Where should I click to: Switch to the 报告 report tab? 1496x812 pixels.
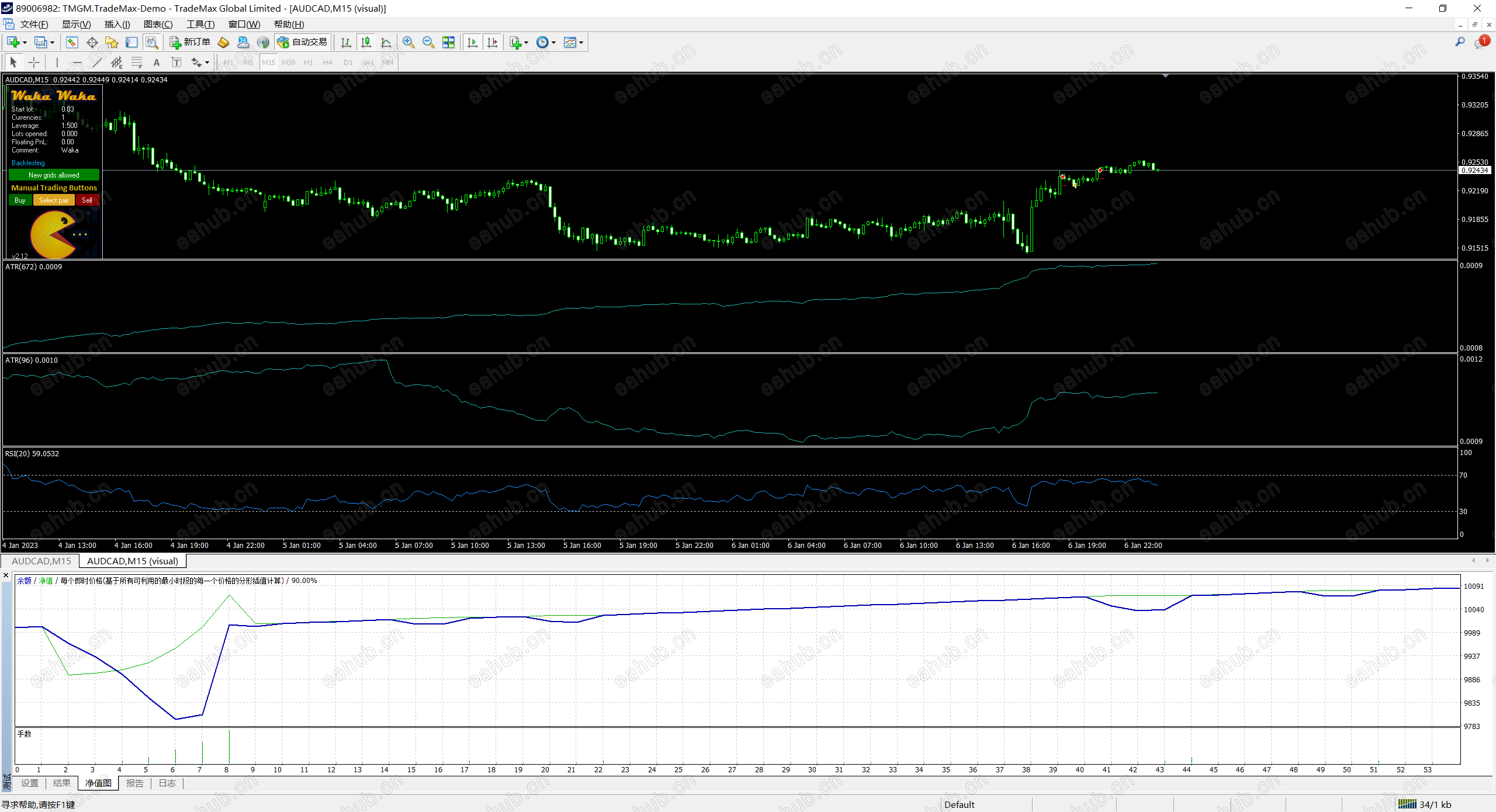pos(135,783)
